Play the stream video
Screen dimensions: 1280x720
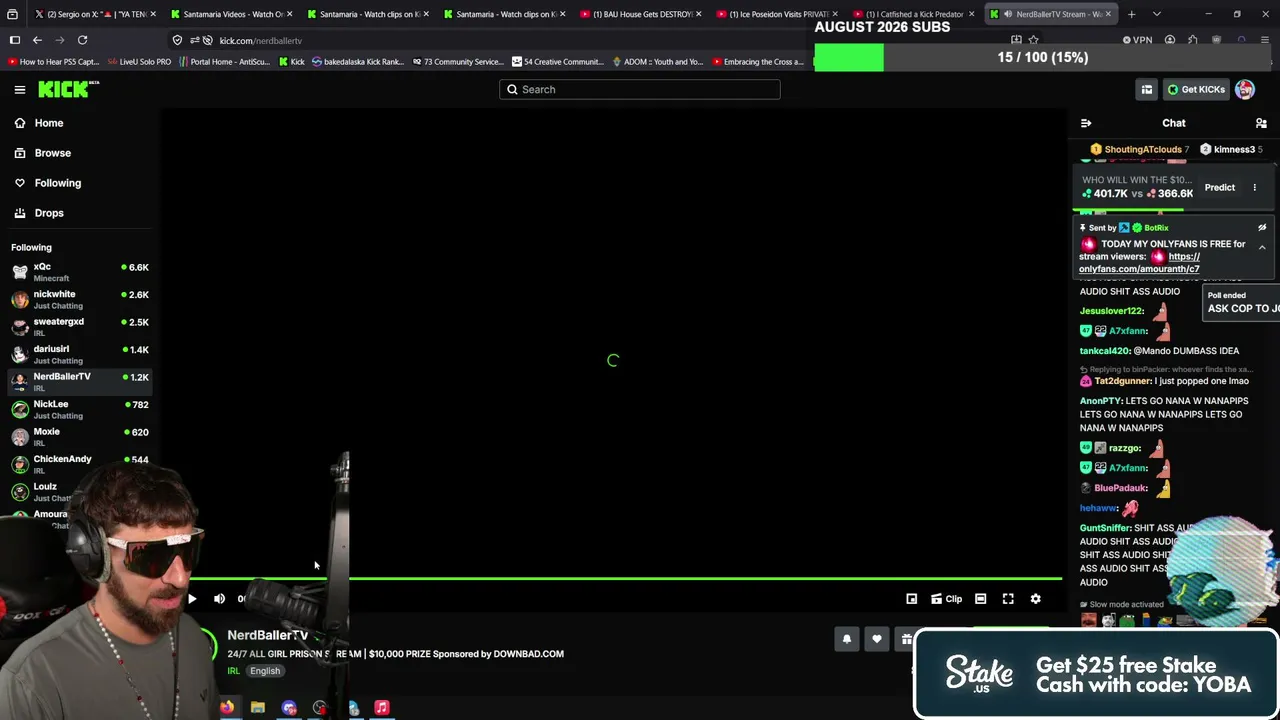click(x=192, y=599)
